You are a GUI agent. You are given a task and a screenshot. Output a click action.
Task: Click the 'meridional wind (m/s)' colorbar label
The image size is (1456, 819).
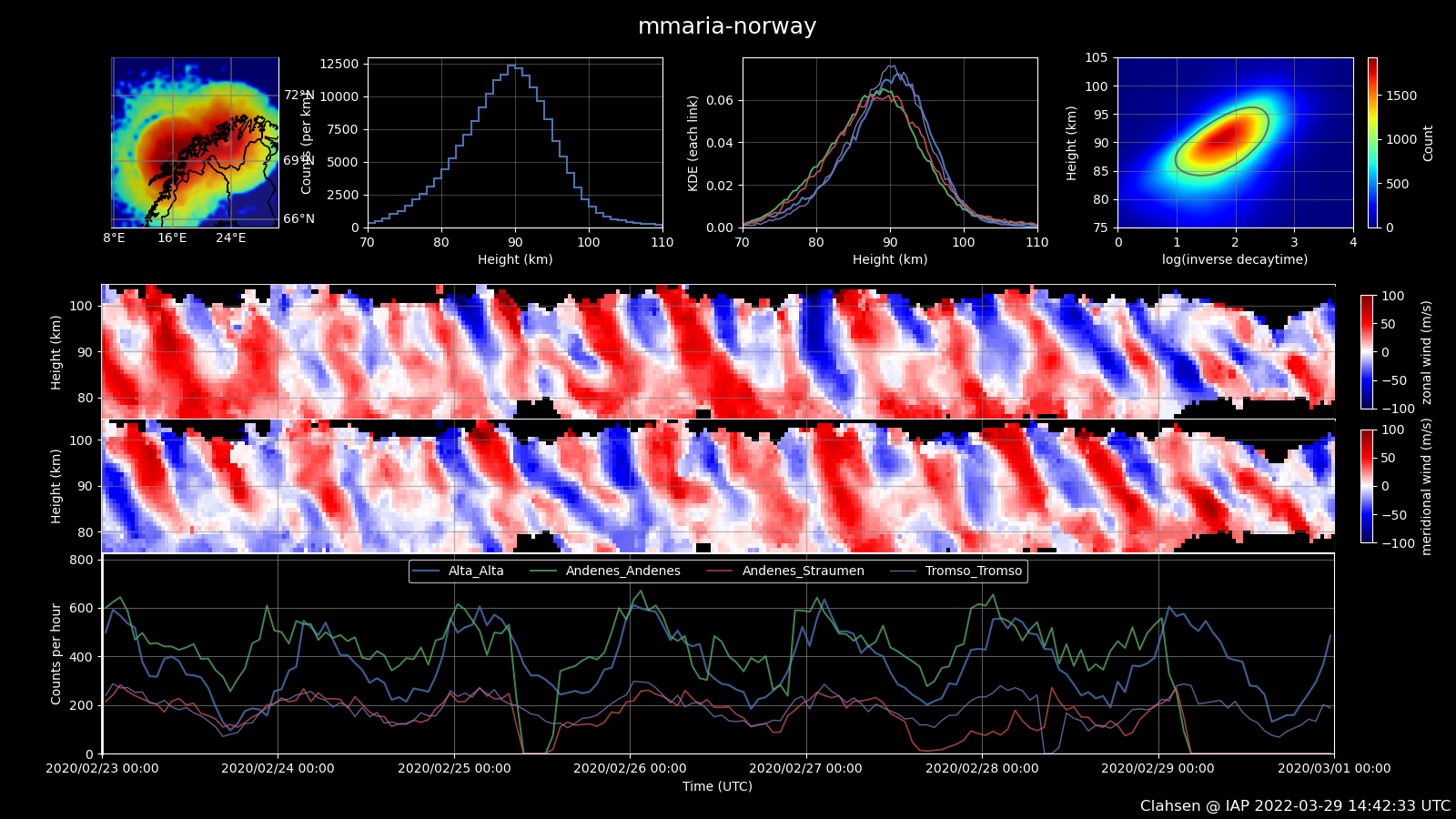point(1426,486)
